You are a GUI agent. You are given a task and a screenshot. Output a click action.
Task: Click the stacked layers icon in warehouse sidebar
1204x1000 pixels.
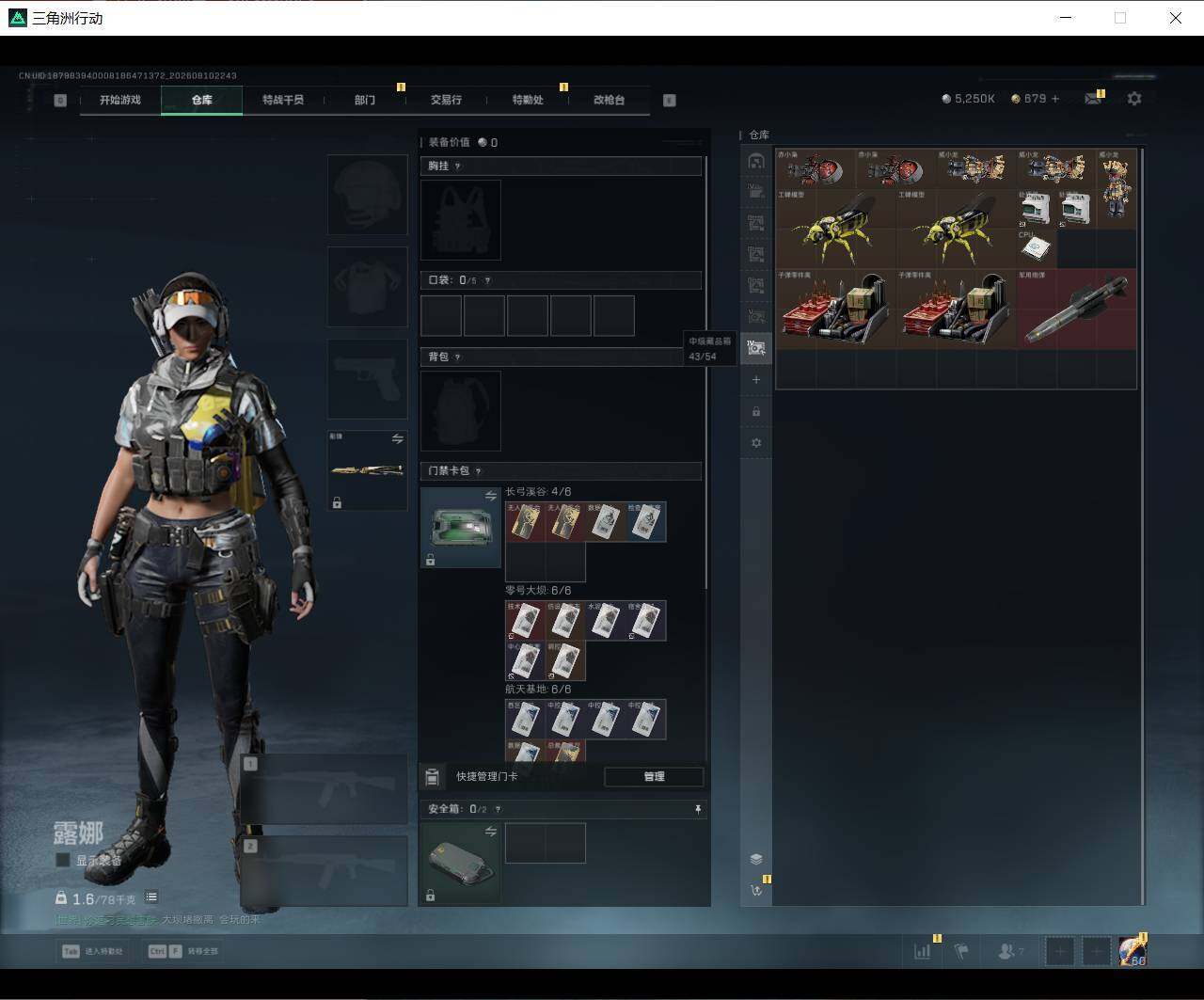tap(756, 859)
